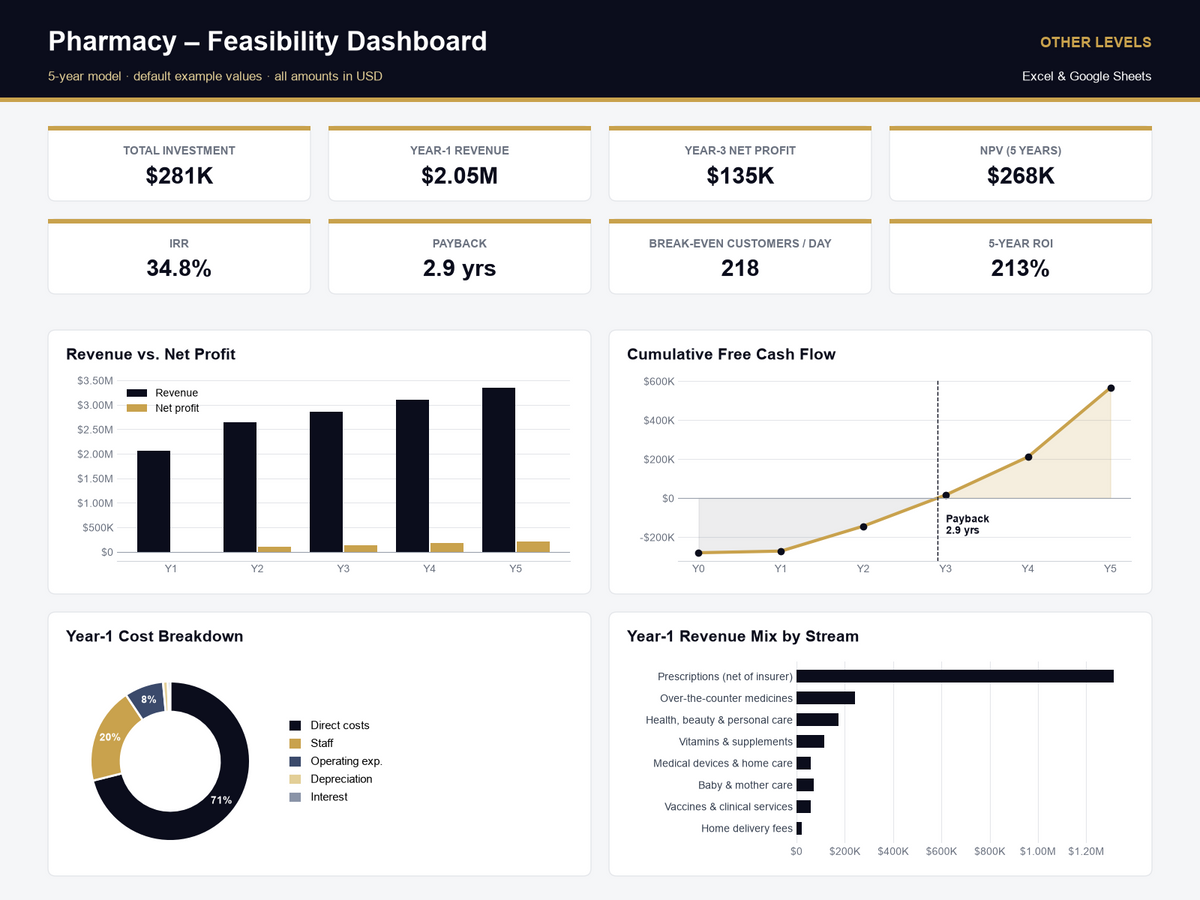Click the IRR value 34.8%
Viewport: 1200px width, 900px height.
pos(179,268)
